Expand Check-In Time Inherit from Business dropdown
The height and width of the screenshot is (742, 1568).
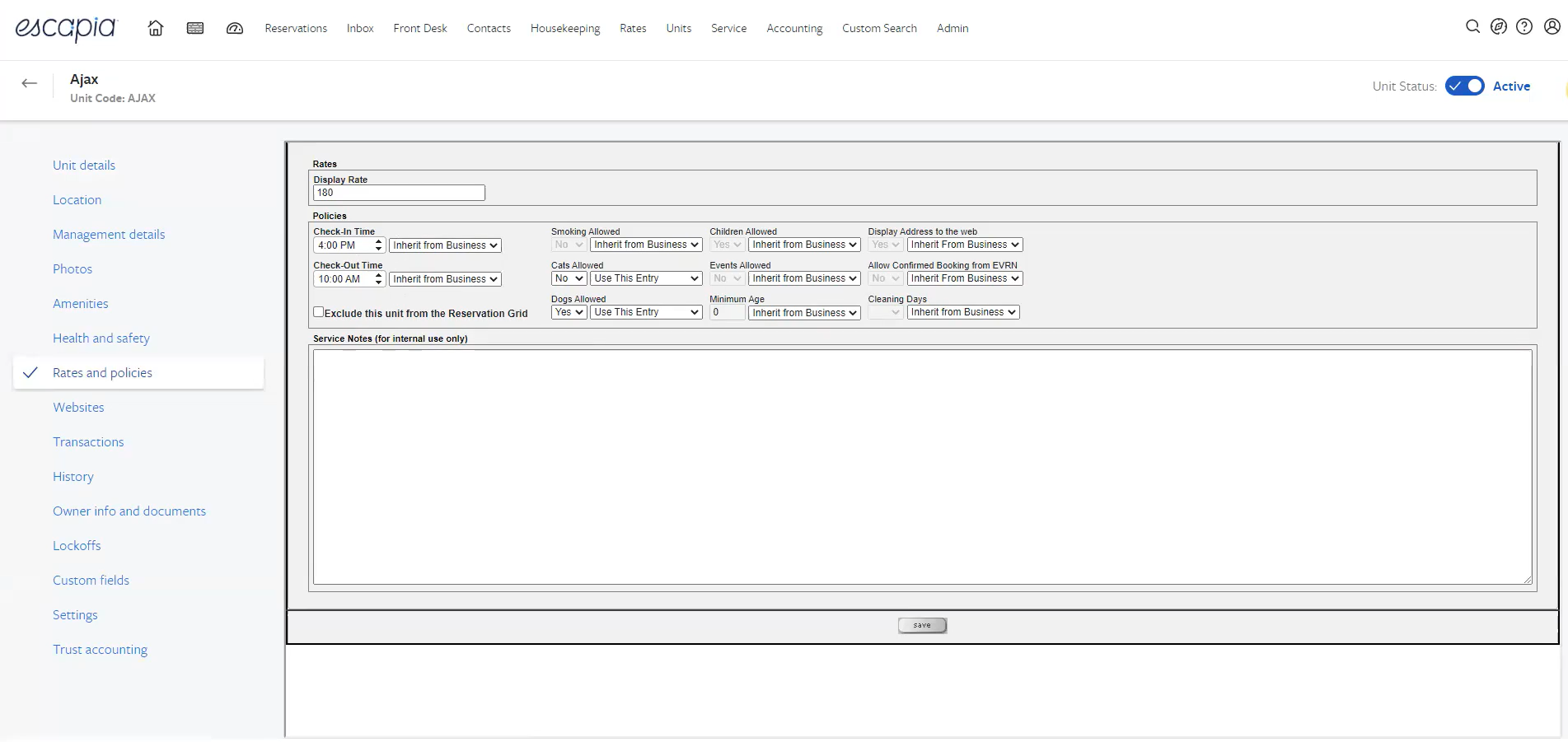point(445,245)
